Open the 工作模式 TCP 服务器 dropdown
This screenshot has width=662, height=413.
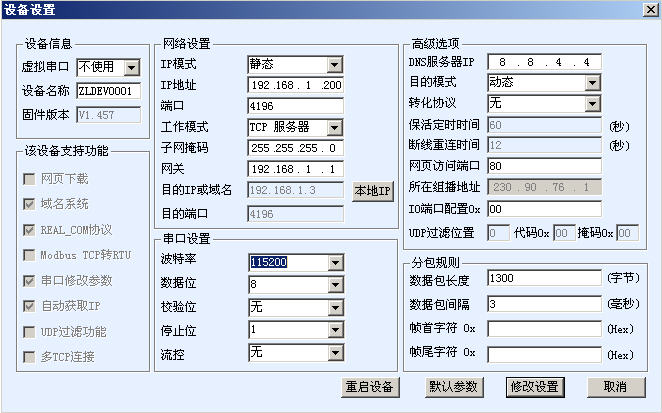point(335,127)
